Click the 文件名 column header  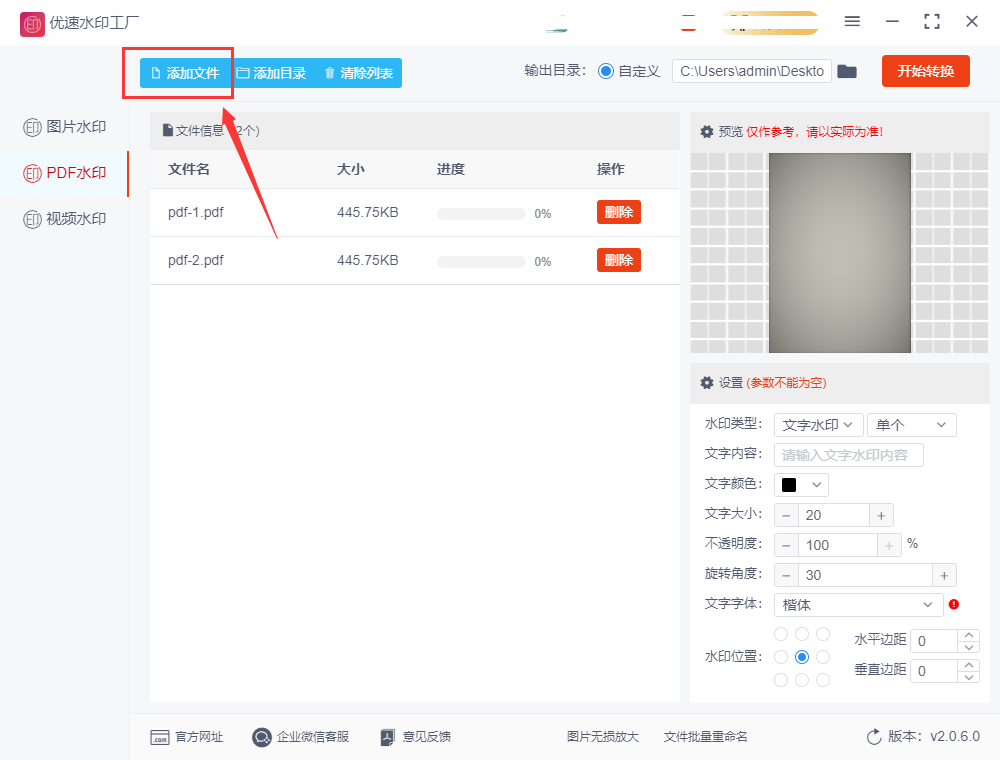pyautogui.click(x=189, y=169)
